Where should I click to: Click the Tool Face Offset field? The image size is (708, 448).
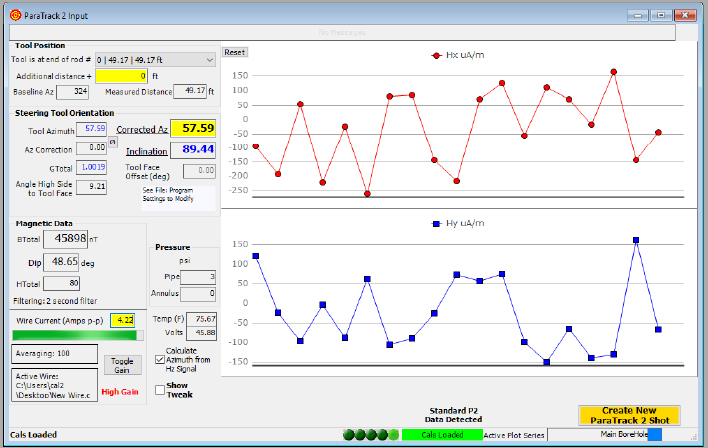click(199, 171)
